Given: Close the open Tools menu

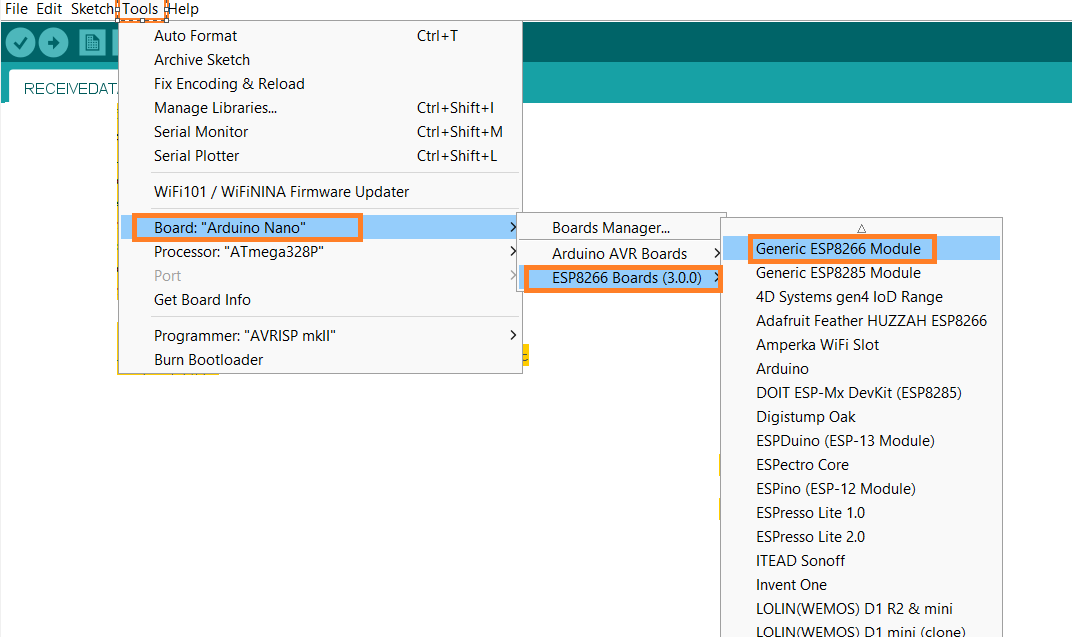Looking at the screenshot, I should point(141,9).
